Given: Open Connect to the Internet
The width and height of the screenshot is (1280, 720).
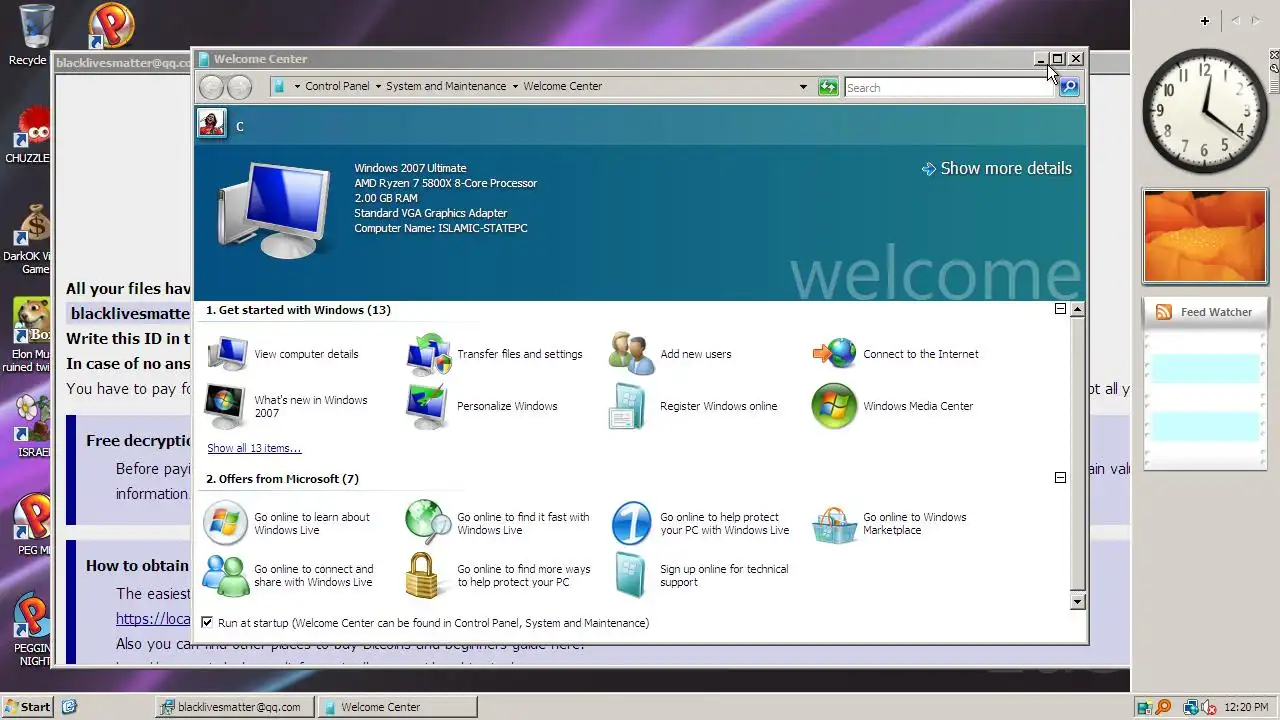Looking at the screenshot, I should (896, 354).
